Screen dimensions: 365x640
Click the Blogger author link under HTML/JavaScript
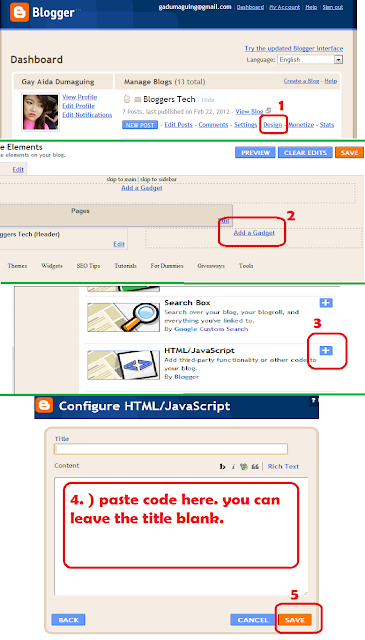coord(186,376)
